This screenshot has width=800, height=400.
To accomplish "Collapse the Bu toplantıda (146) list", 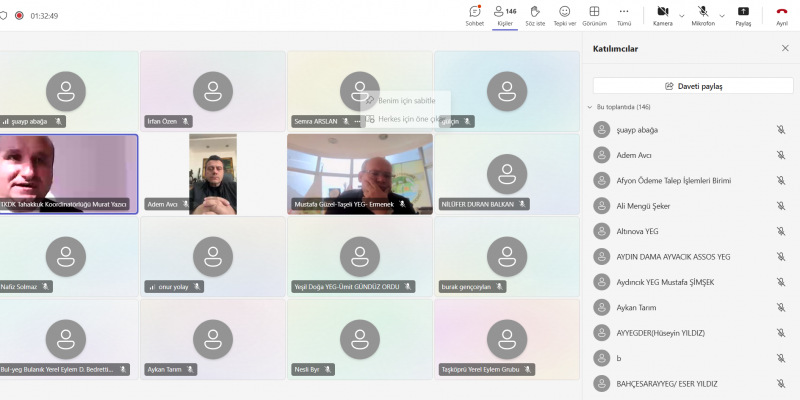I will point(590,107).
